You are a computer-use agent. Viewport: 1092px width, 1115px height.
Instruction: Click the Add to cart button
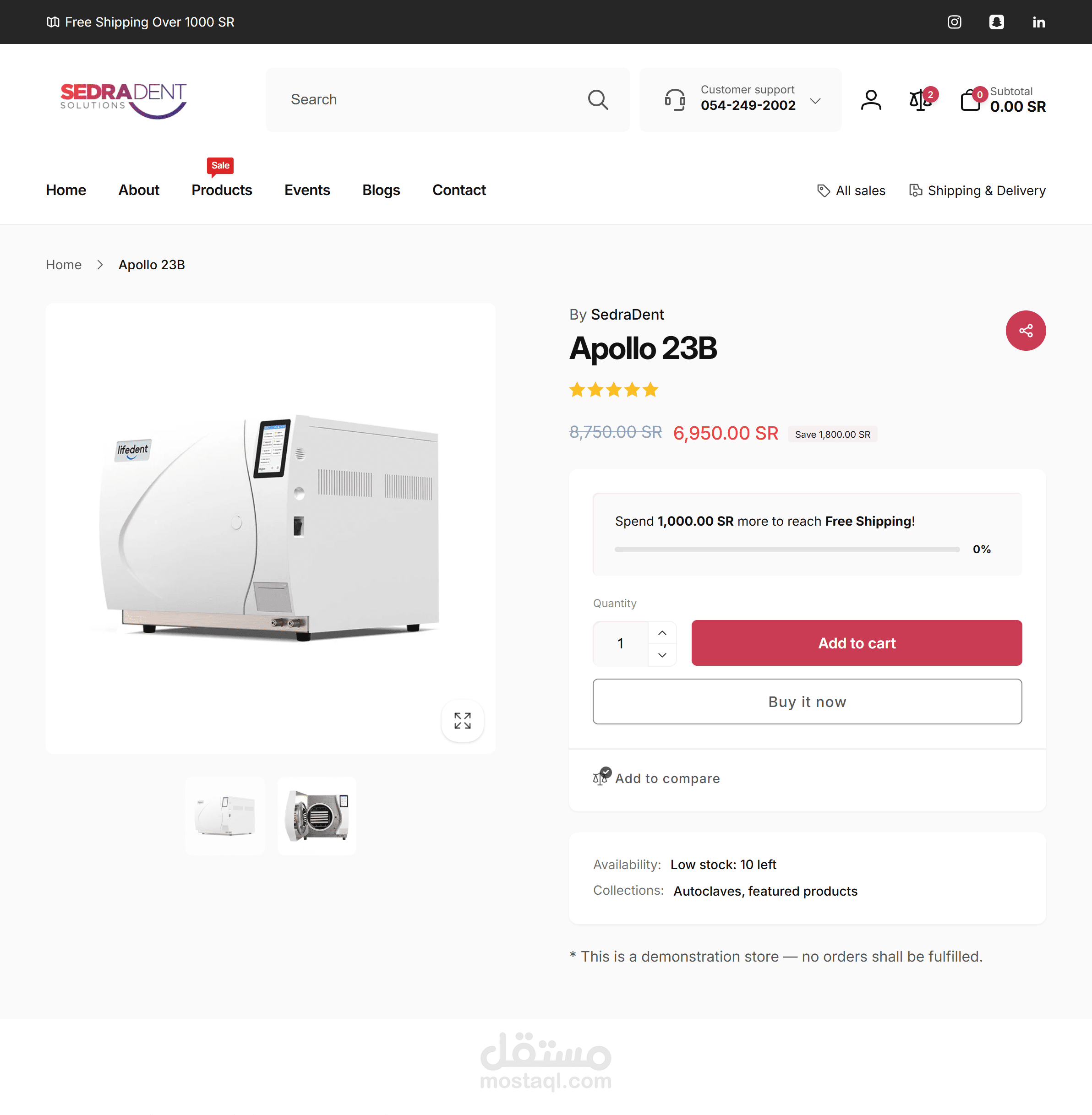[x=856, y=642]
